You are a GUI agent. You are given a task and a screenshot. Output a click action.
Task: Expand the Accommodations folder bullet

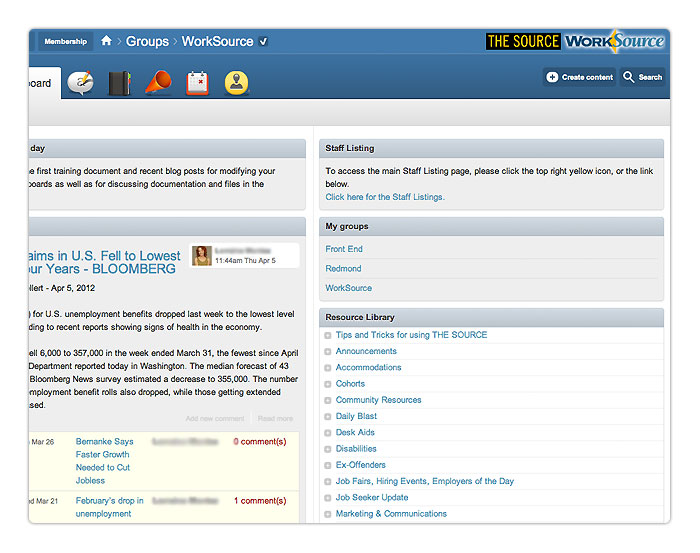click(328, 368)
